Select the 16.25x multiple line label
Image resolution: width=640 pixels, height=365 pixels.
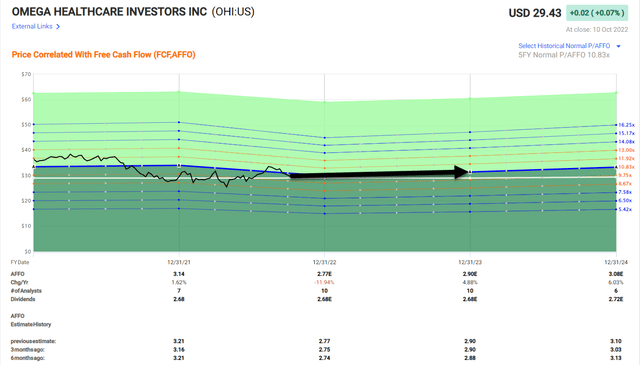tap(627, 125)
